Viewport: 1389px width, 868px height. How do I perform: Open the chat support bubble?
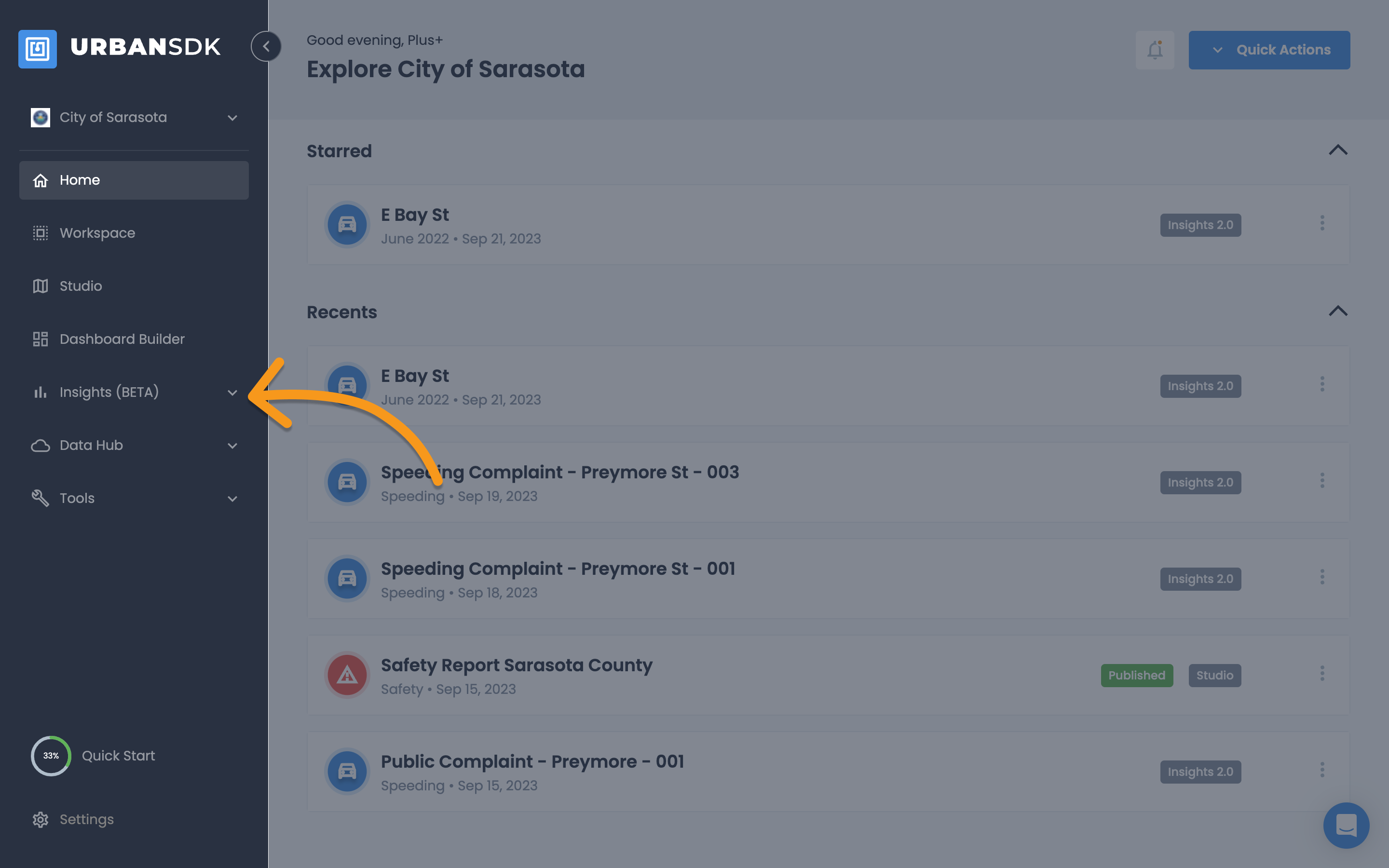pos(1346,825)
